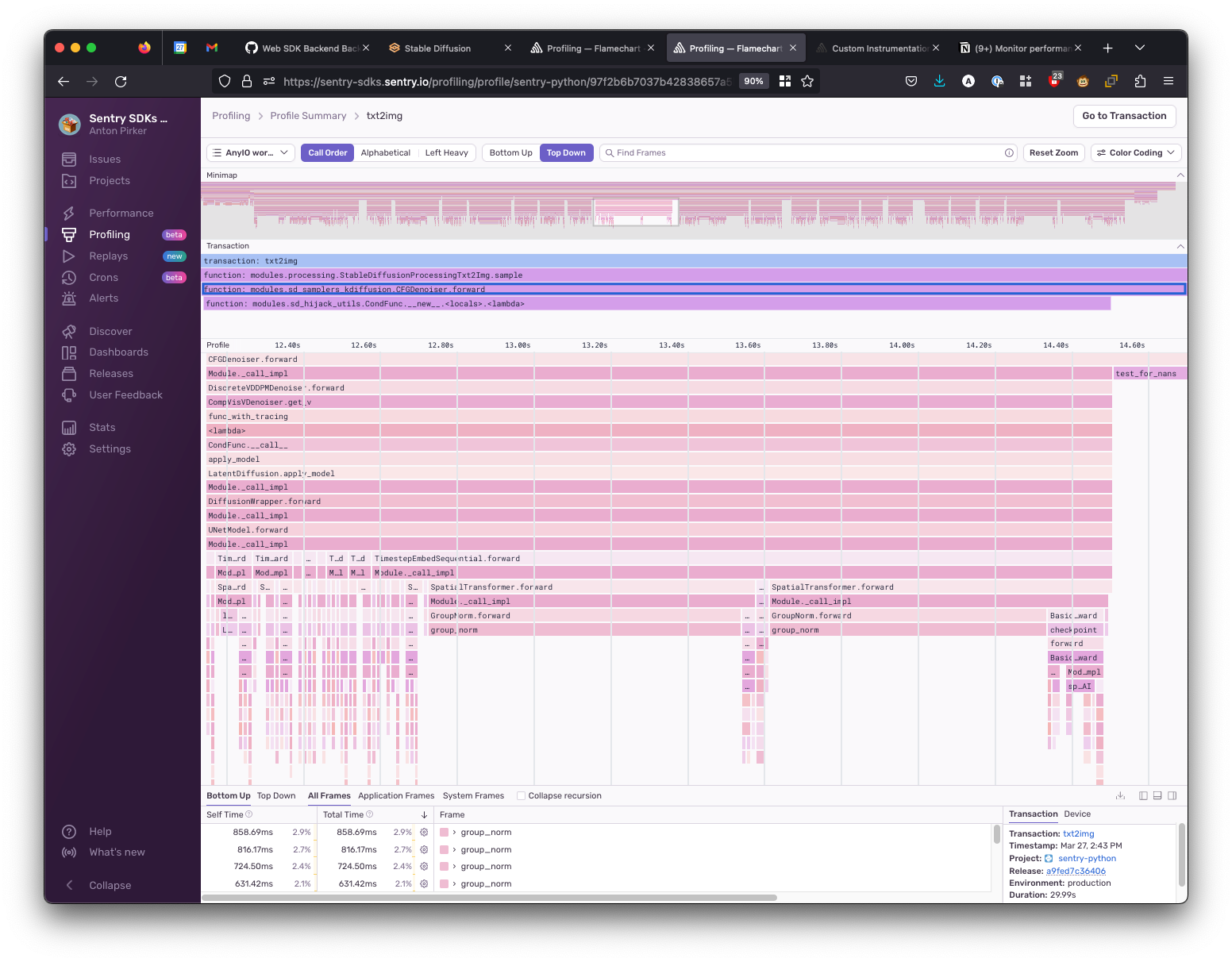Select Call Order sorting

328,153
